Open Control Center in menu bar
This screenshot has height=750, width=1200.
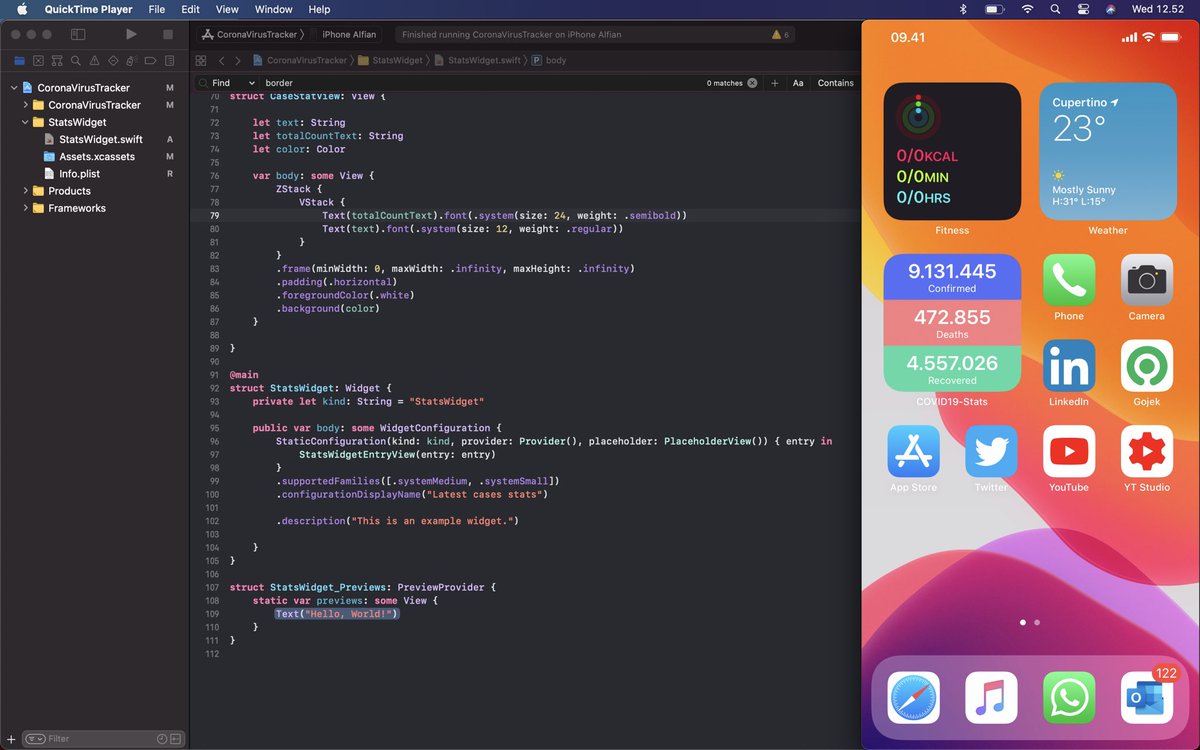[x=1083, y=9]
